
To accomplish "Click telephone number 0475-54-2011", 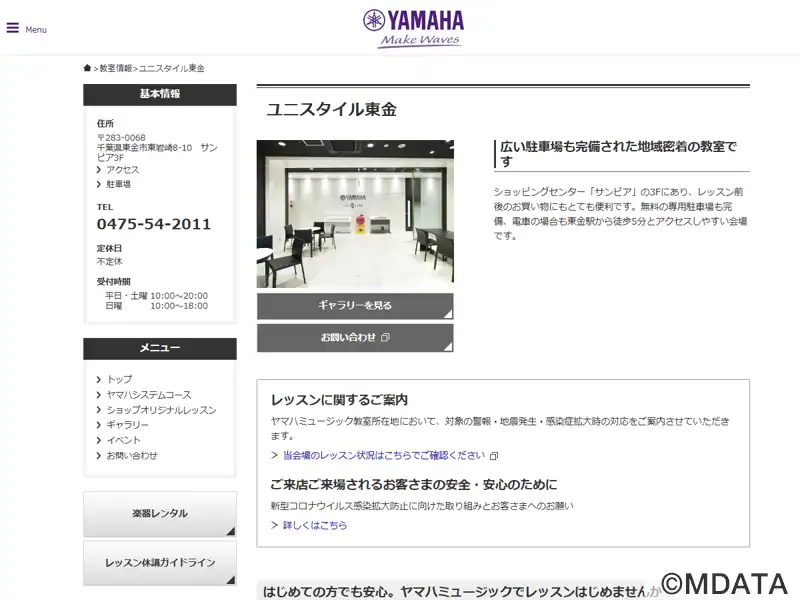I will [x=154, y=224].
